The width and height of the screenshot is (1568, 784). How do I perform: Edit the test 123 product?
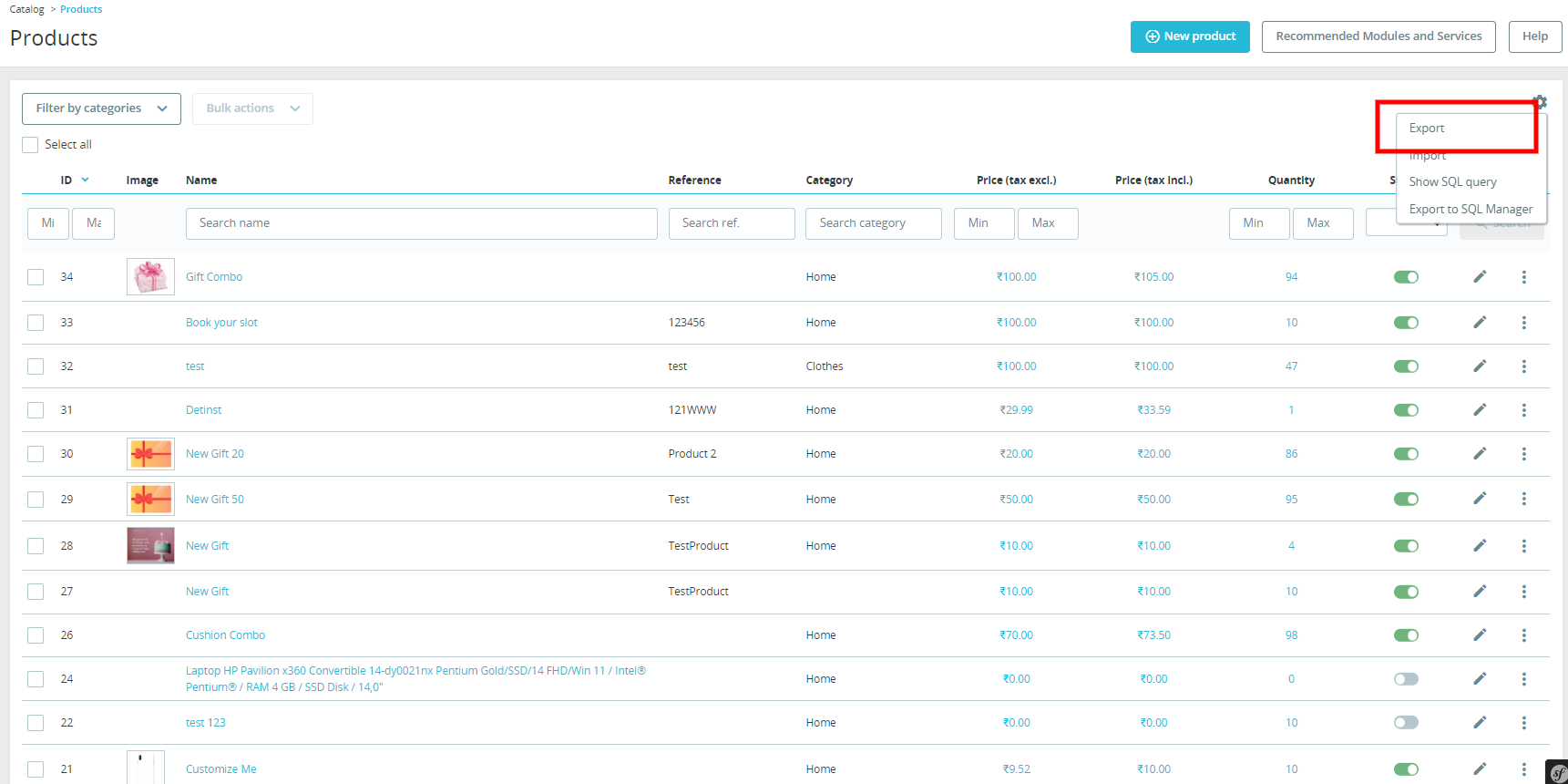(1480, 722)
